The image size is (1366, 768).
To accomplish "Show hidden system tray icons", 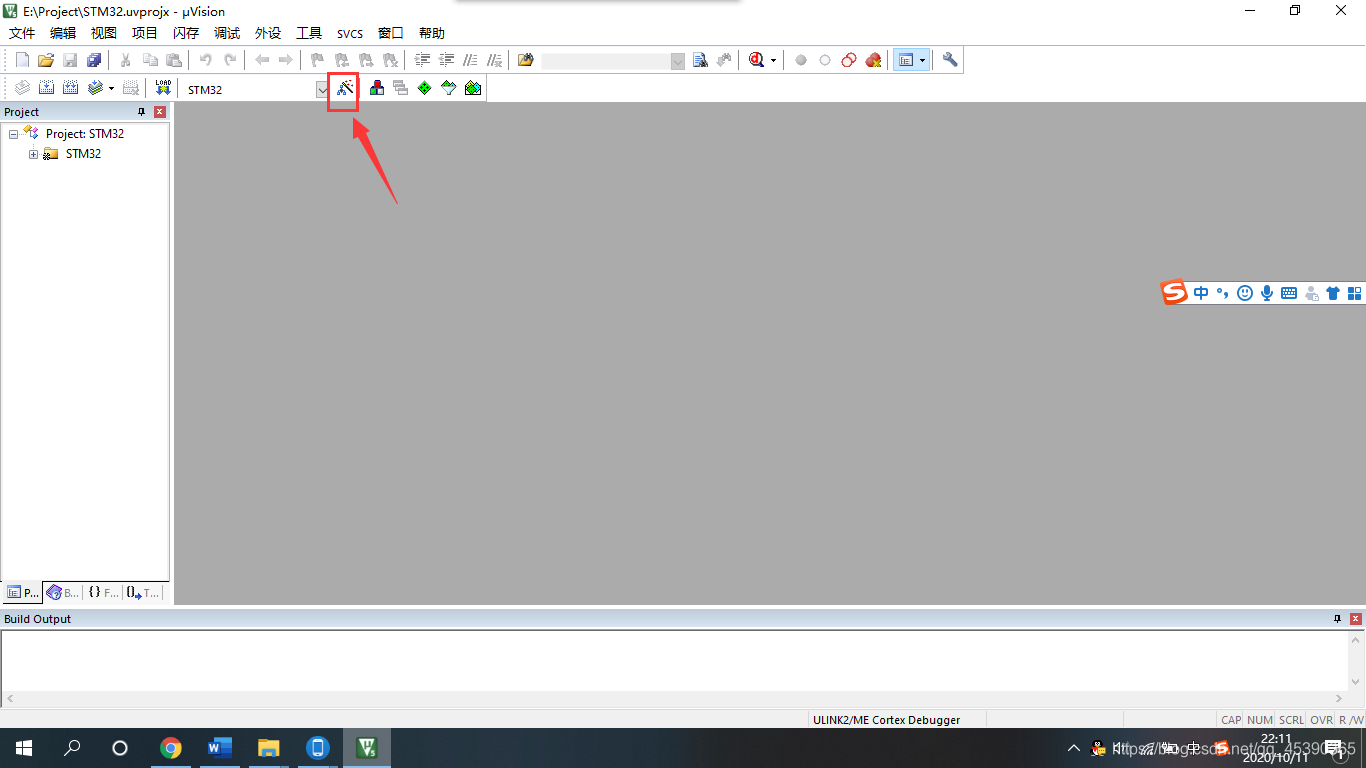I will click(x=1074, y=748).
